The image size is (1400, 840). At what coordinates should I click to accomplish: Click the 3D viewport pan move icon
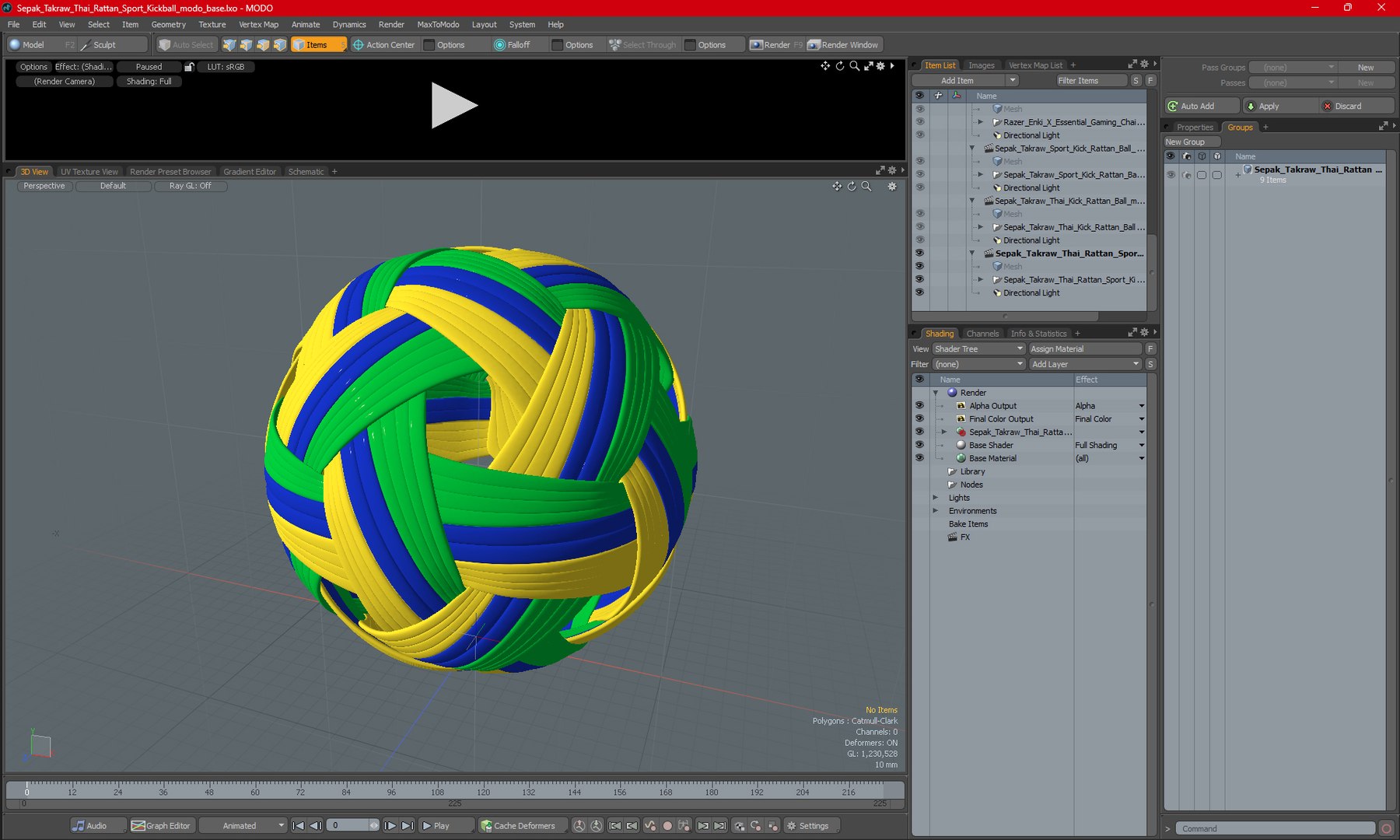click(x=837, y=186)
